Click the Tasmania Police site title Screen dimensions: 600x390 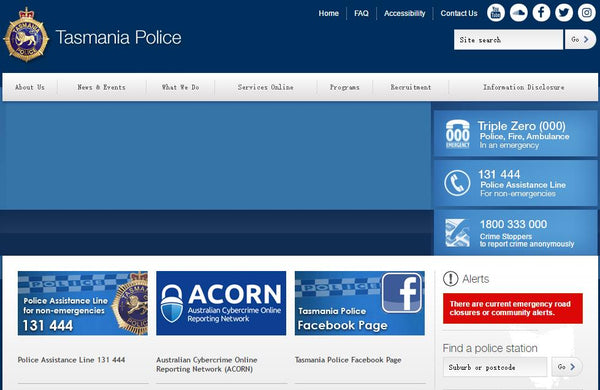pos(119,38)
